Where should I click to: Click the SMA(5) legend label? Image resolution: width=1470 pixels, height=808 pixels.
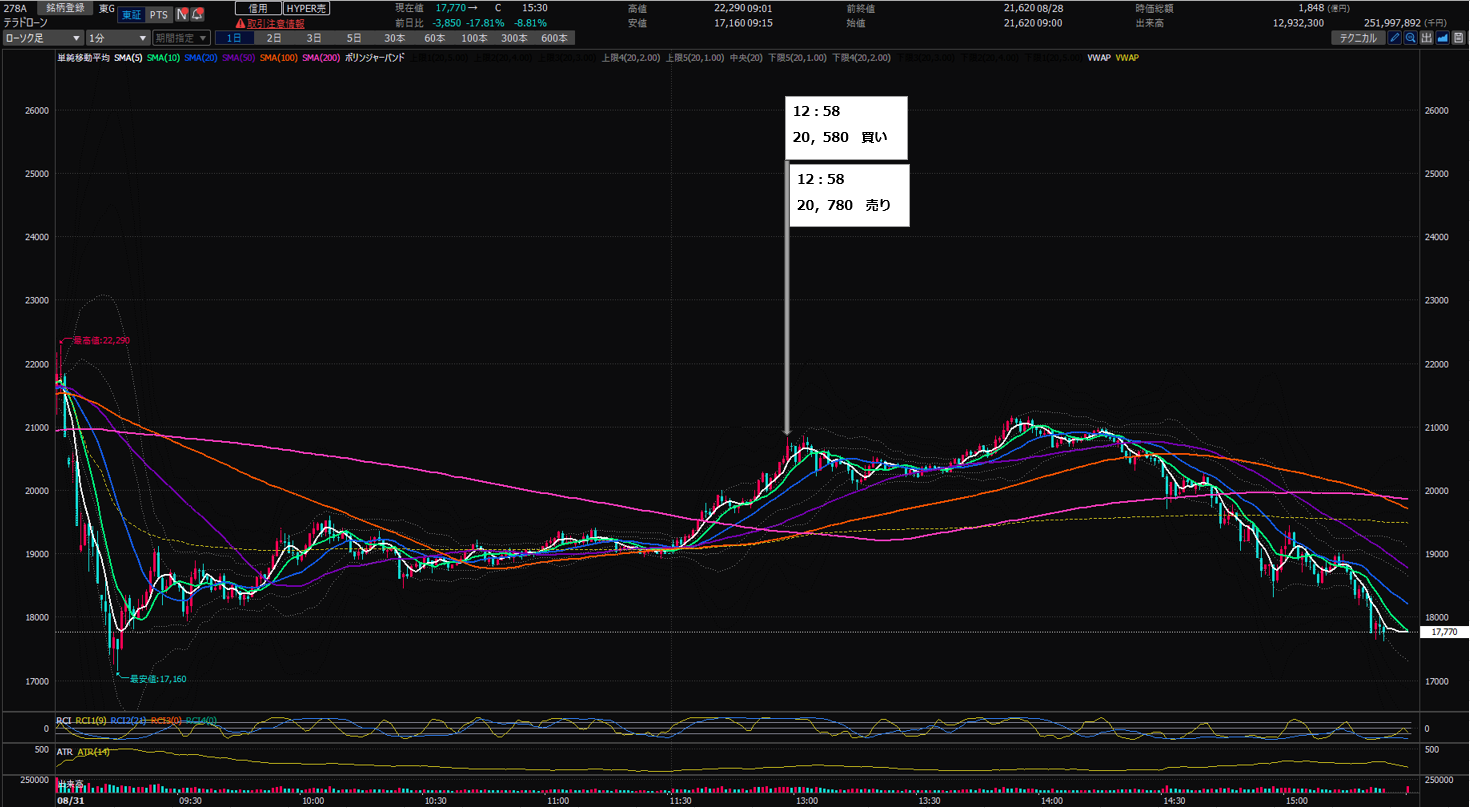pos(127,58)
